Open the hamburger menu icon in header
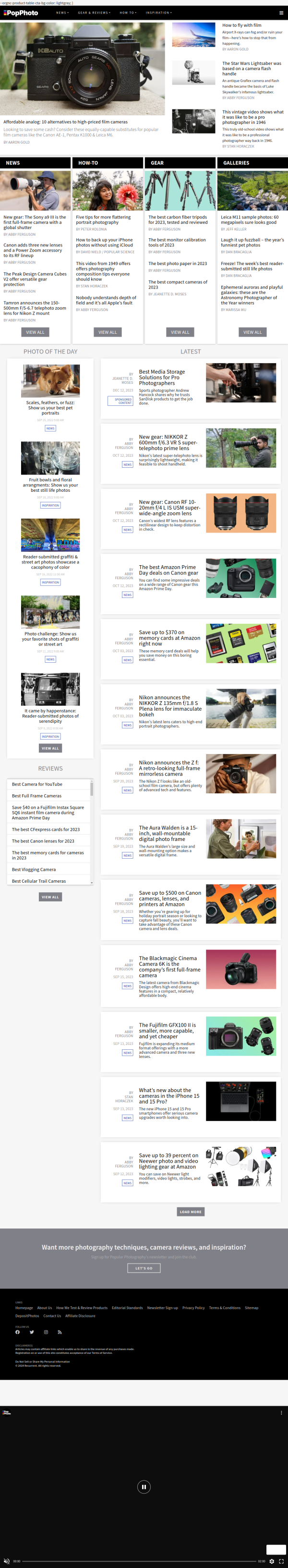Screen dimensions: 288x1568 281,12
